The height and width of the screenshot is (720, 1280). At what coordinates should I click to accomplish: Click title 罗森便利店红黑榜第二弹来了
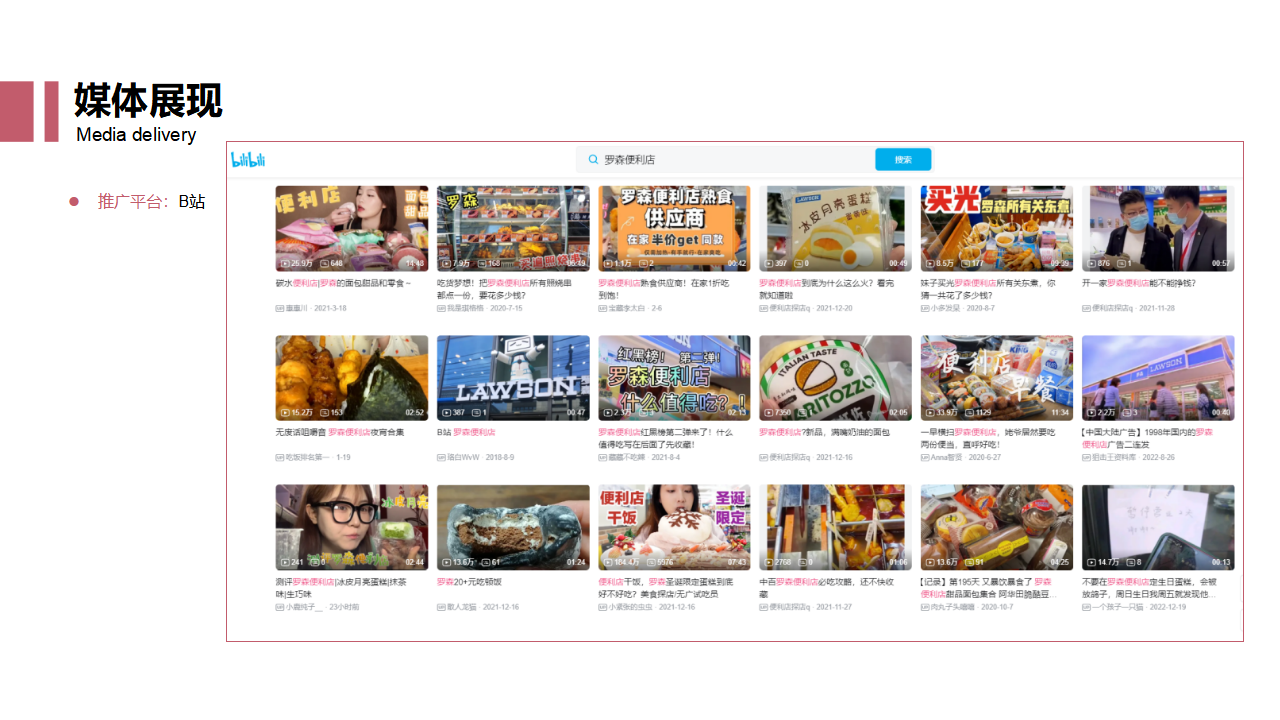tap(666, 438)
